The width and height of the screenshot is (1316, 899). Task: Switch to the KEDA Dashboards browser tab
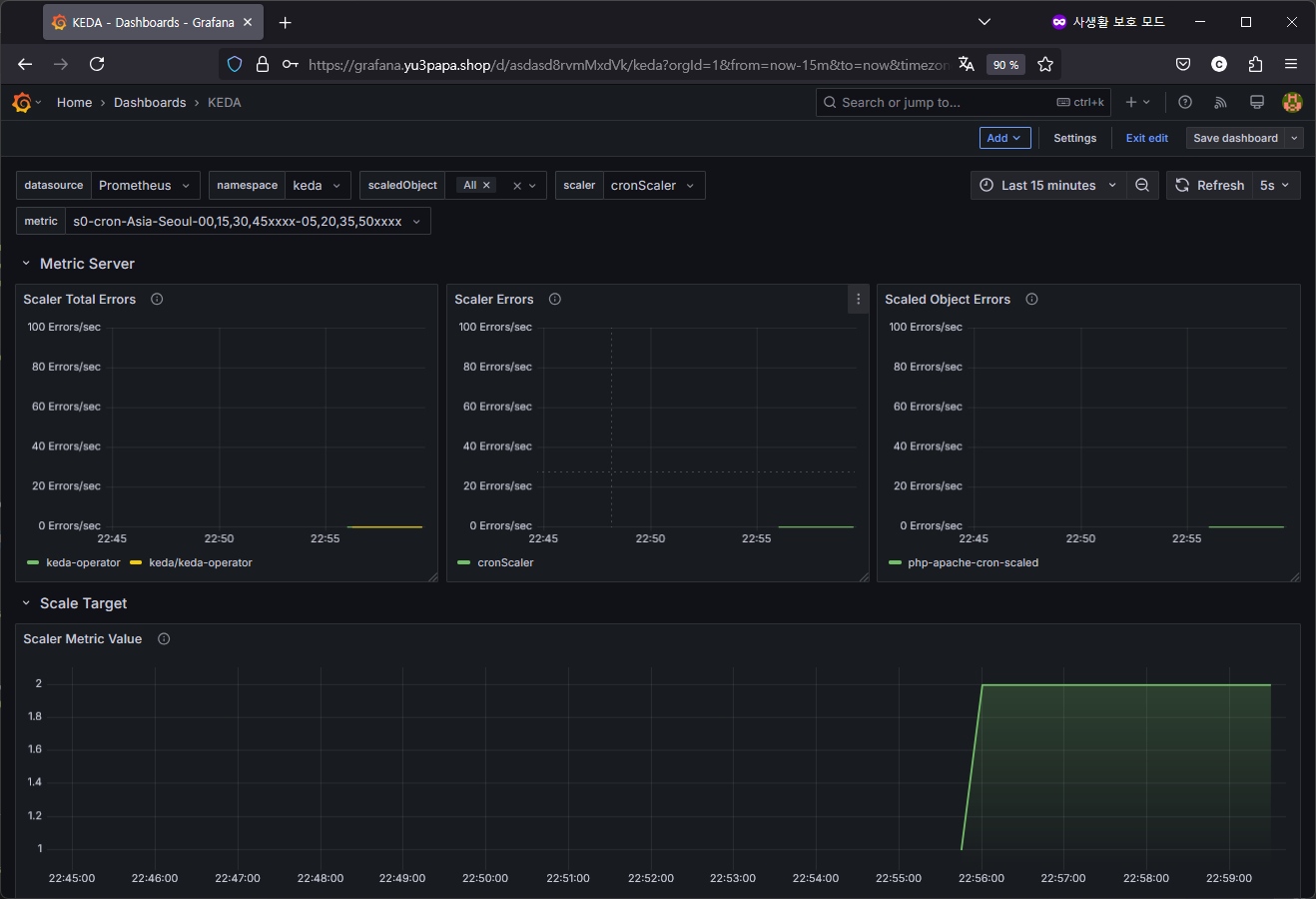point(153,22)
